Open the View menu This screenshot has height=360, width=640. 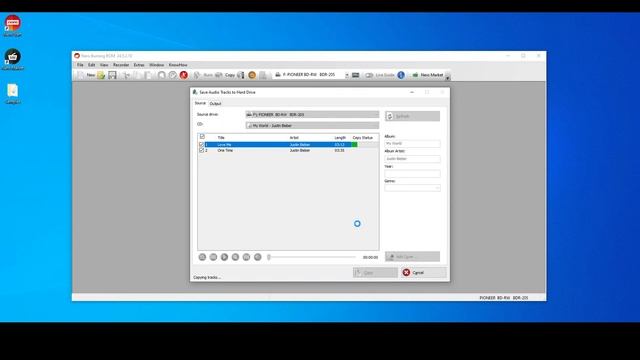point(104,65)
